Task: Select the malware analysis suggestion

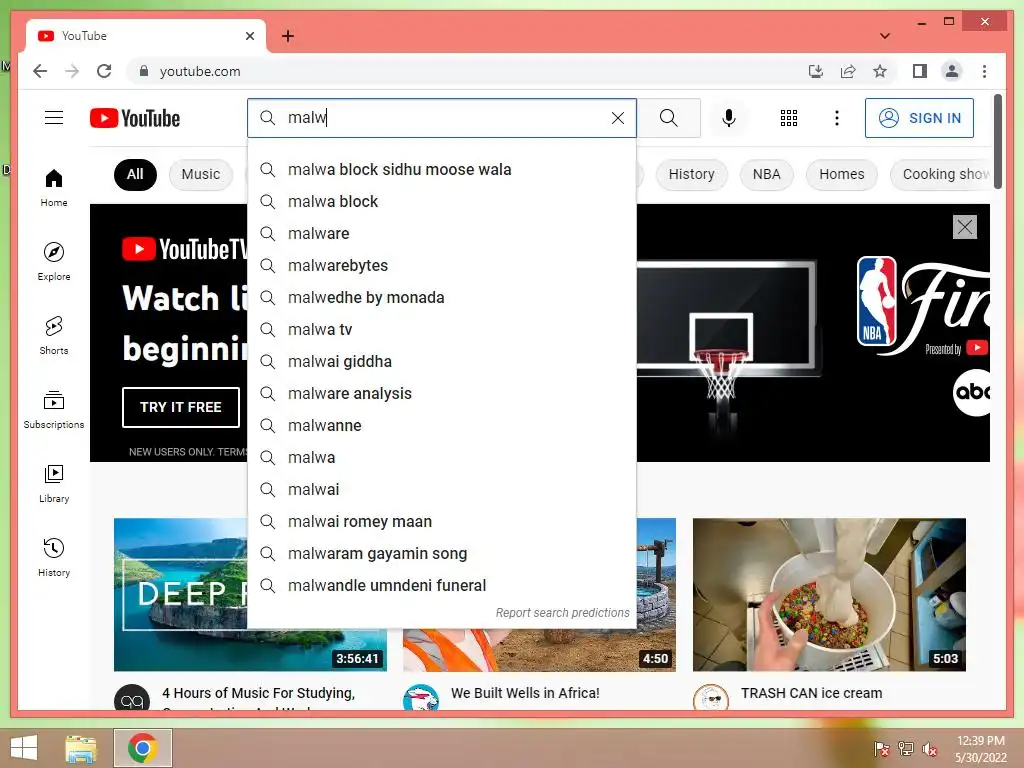Action: pos(442,394)
